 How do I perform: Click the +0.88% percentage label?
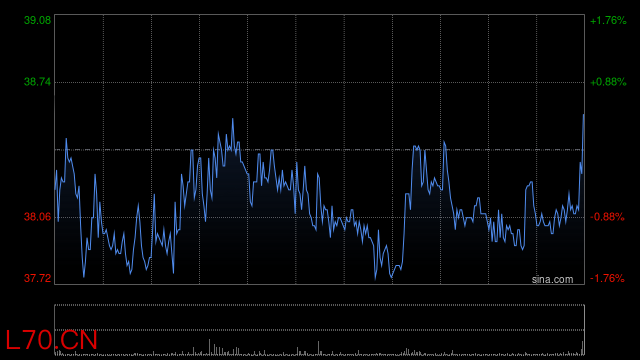click(x=608, y=82)
